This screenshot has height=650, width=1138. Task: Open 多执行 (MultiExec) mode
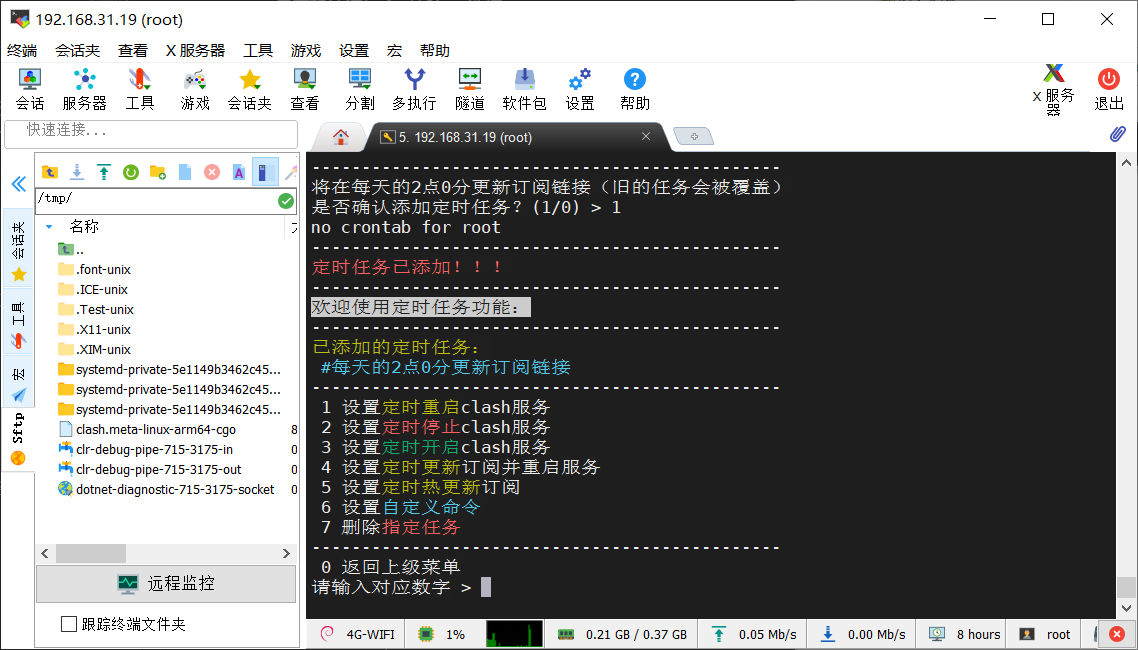click(x=414, y=89)
